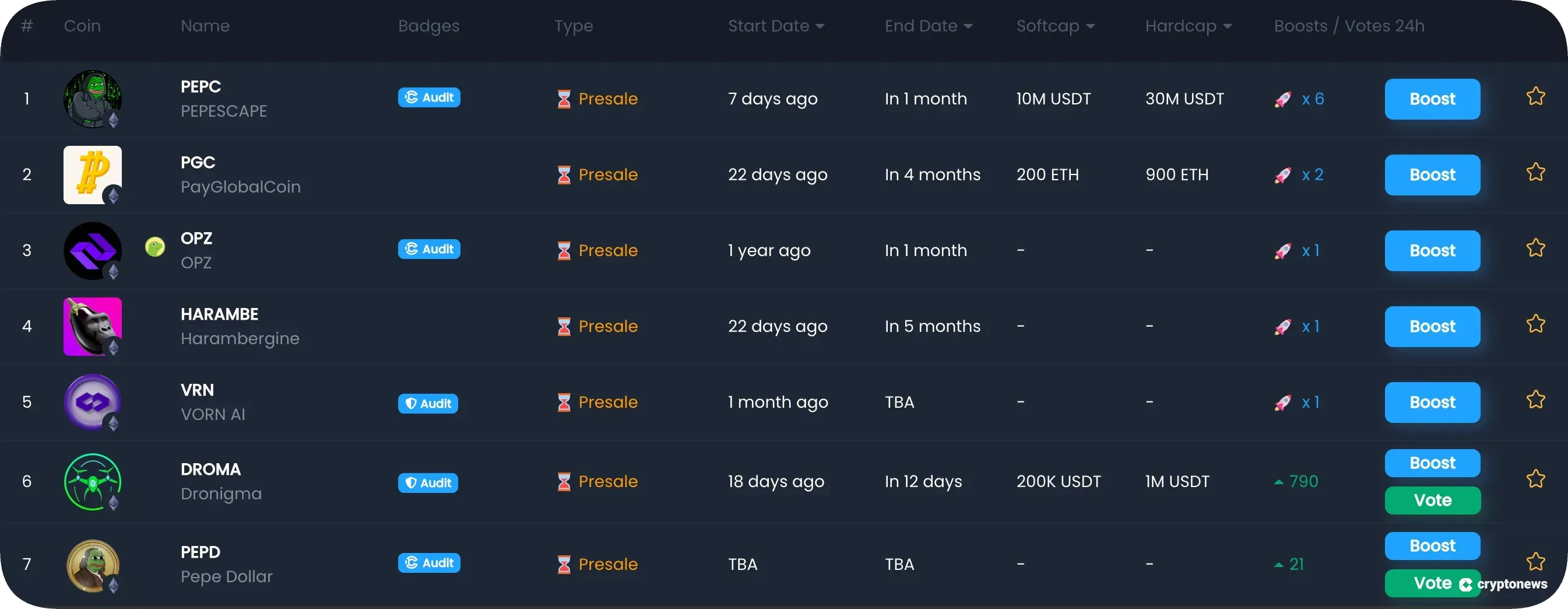Toggle the favorite star for HARAMBE
The width and height of the screenshot is (1568, 609).
click(1537, 323)
